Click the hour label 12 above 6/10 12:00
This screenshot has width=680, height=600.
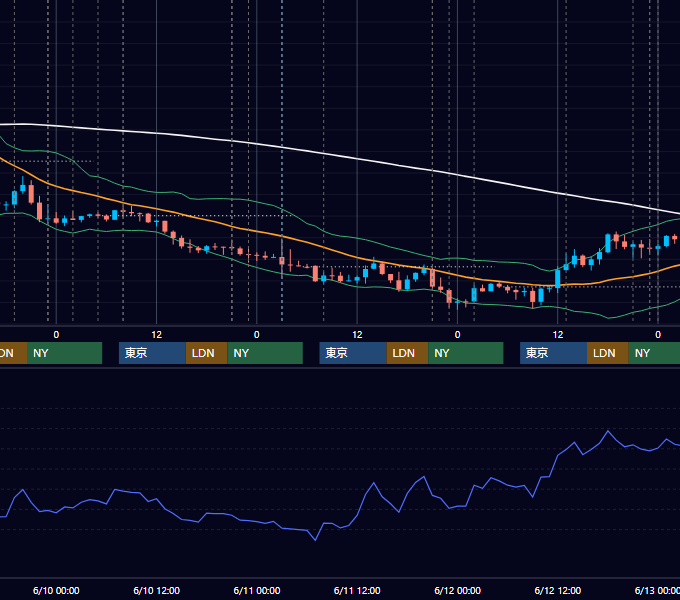click(157, 335)
